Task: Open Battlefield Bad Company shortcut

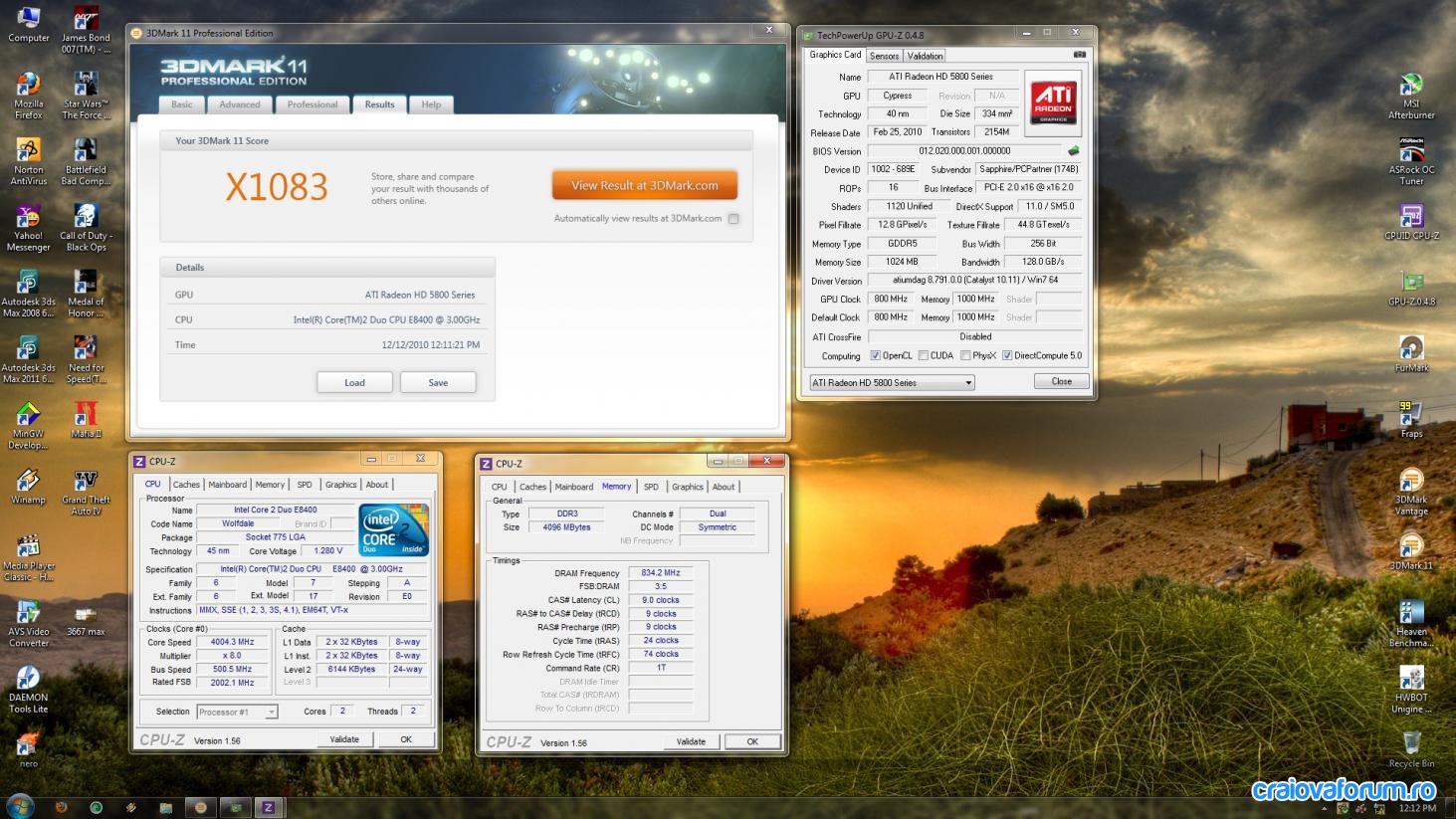Action: (x=86, y=161)
